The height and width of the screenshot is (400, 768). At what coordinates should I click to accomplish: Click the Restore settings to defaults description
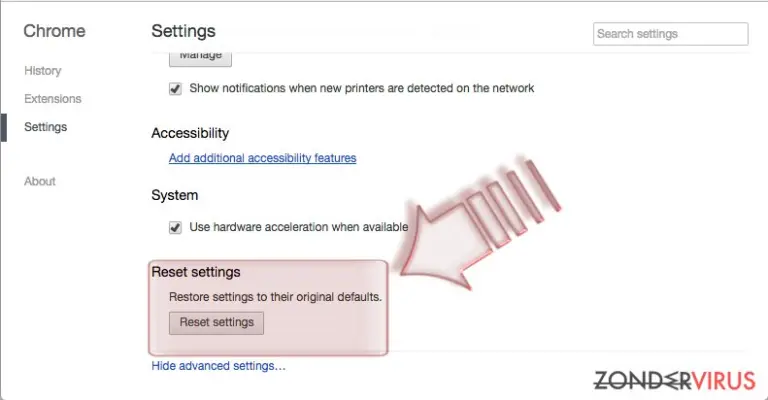click(x=275, y=297)
